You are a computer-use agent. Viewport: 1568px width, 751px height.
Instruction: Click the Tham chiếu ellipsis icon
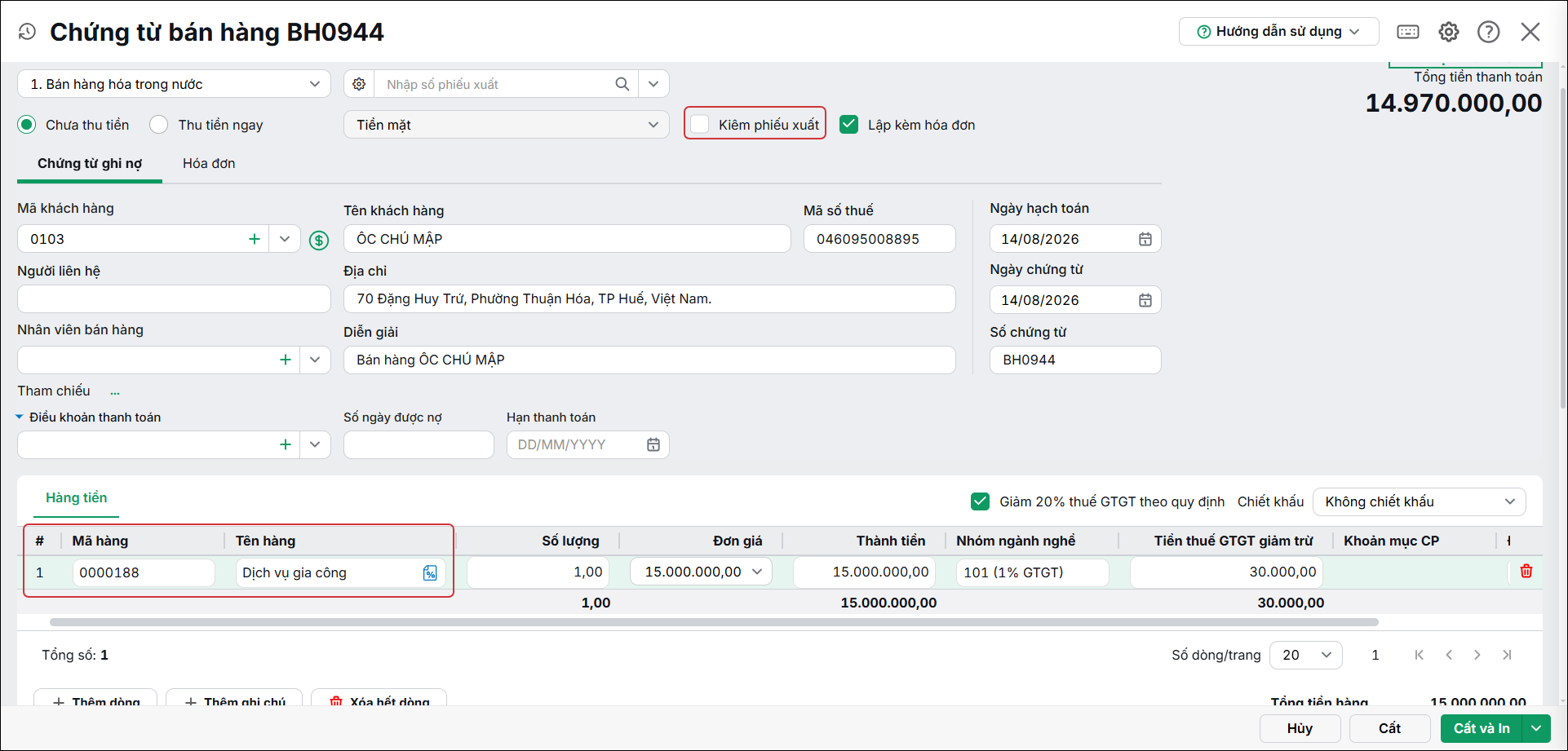pos(115,392)
